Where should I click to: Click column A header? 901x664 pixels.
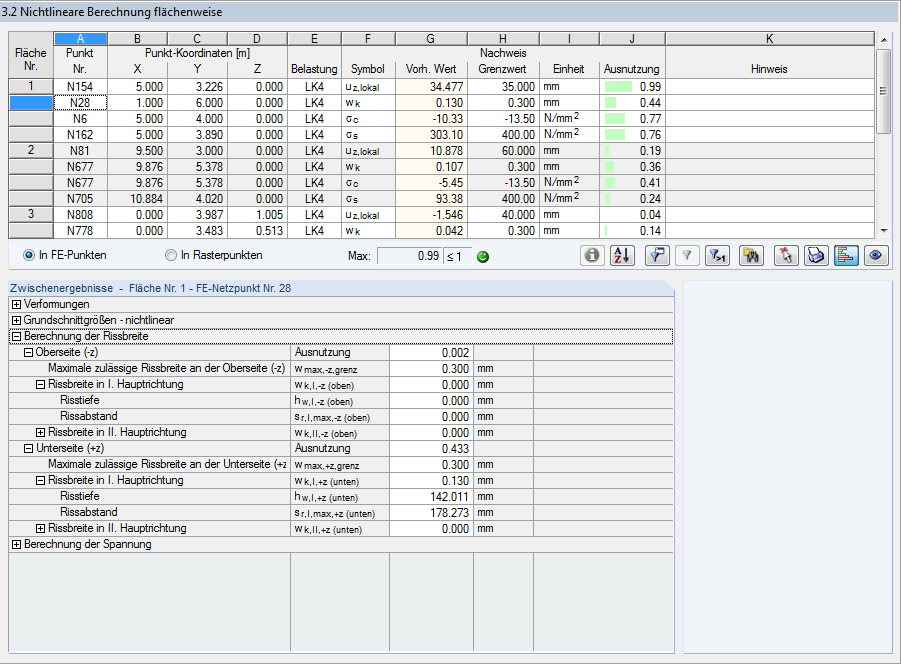tap(80, 38)
